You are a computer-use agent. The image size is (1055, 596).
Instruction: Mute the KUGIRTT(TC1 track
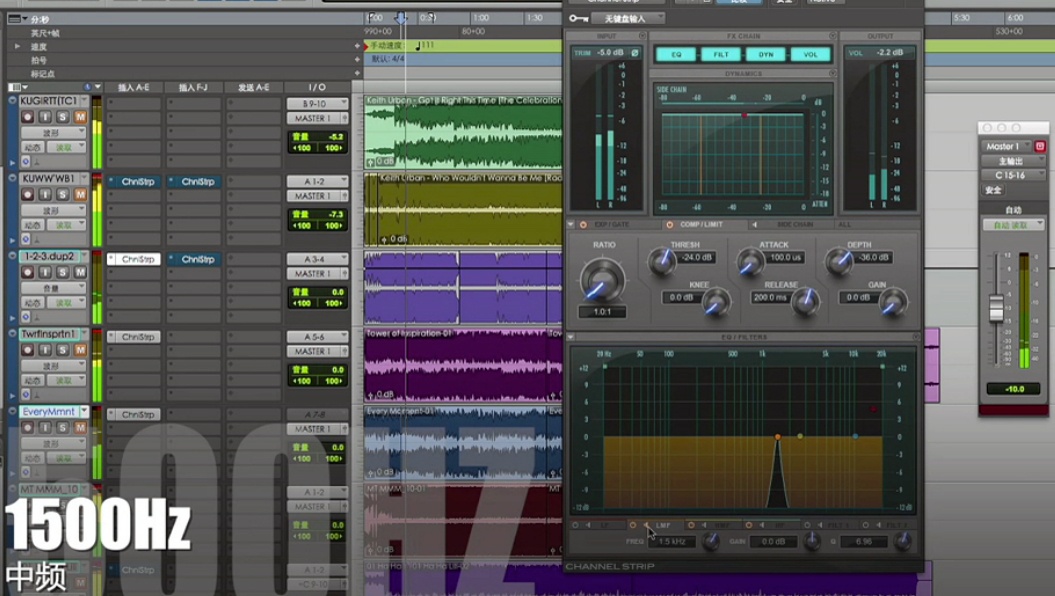(x=80, y=117)
